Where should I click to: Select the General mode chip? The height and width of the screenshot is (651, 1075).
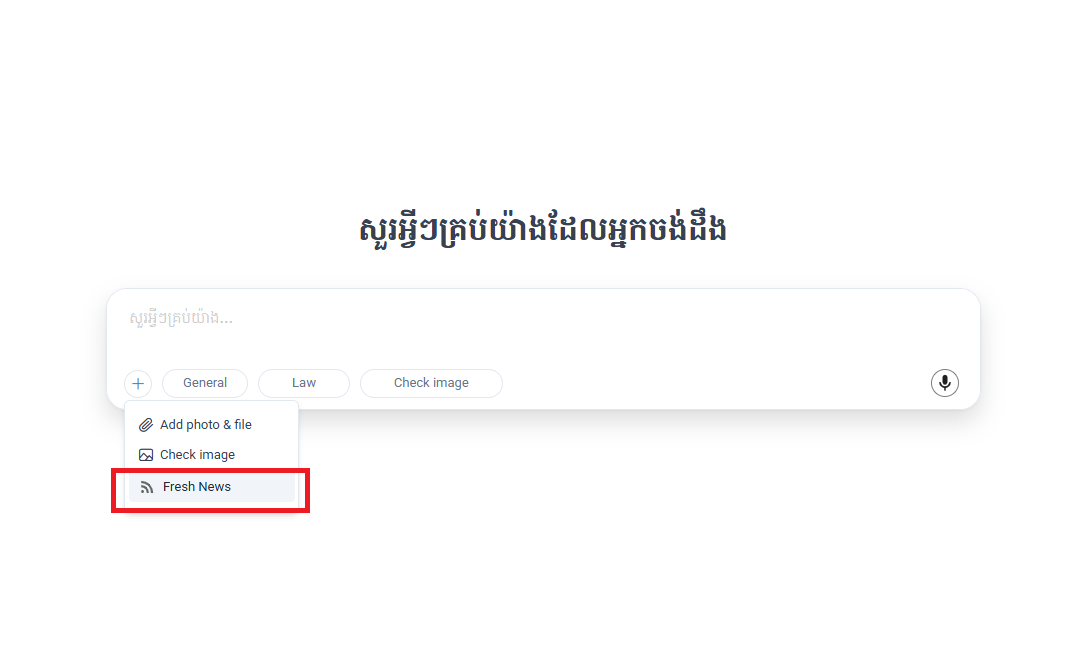(x=205, y=383)
